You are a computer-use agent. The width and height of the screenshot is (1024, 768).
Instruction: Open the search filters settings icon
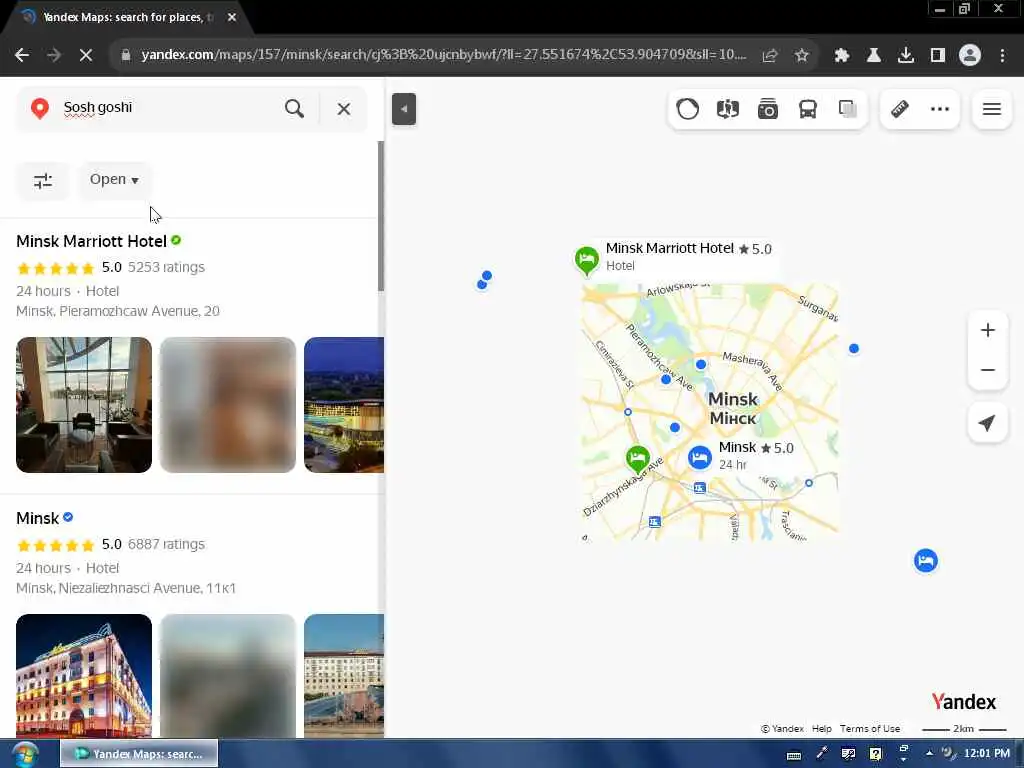42,180
